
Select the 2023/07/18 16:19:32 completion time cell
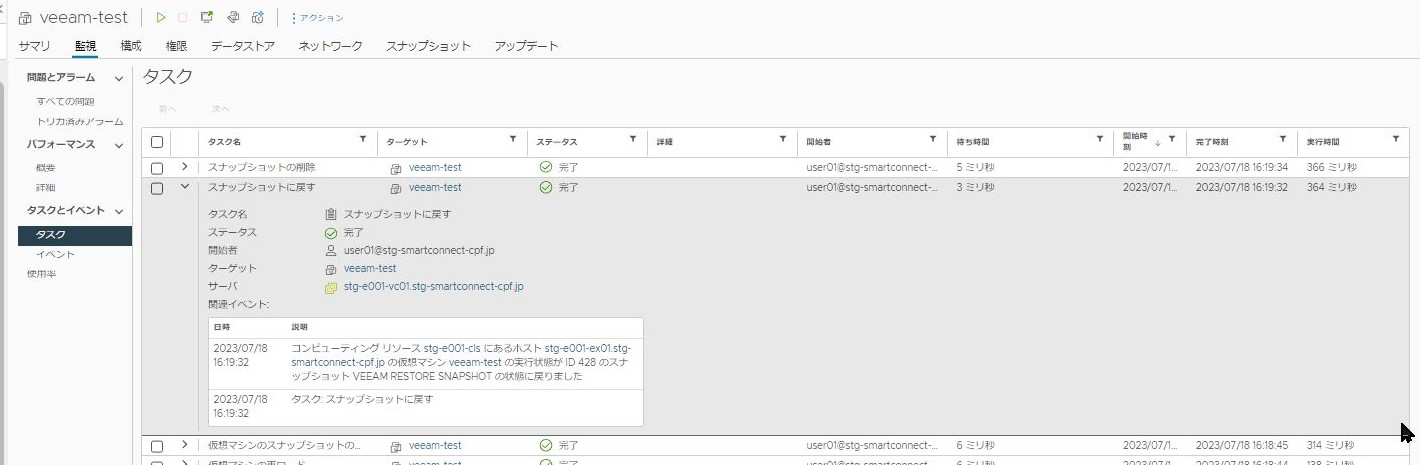click(x=1242, y=188)
